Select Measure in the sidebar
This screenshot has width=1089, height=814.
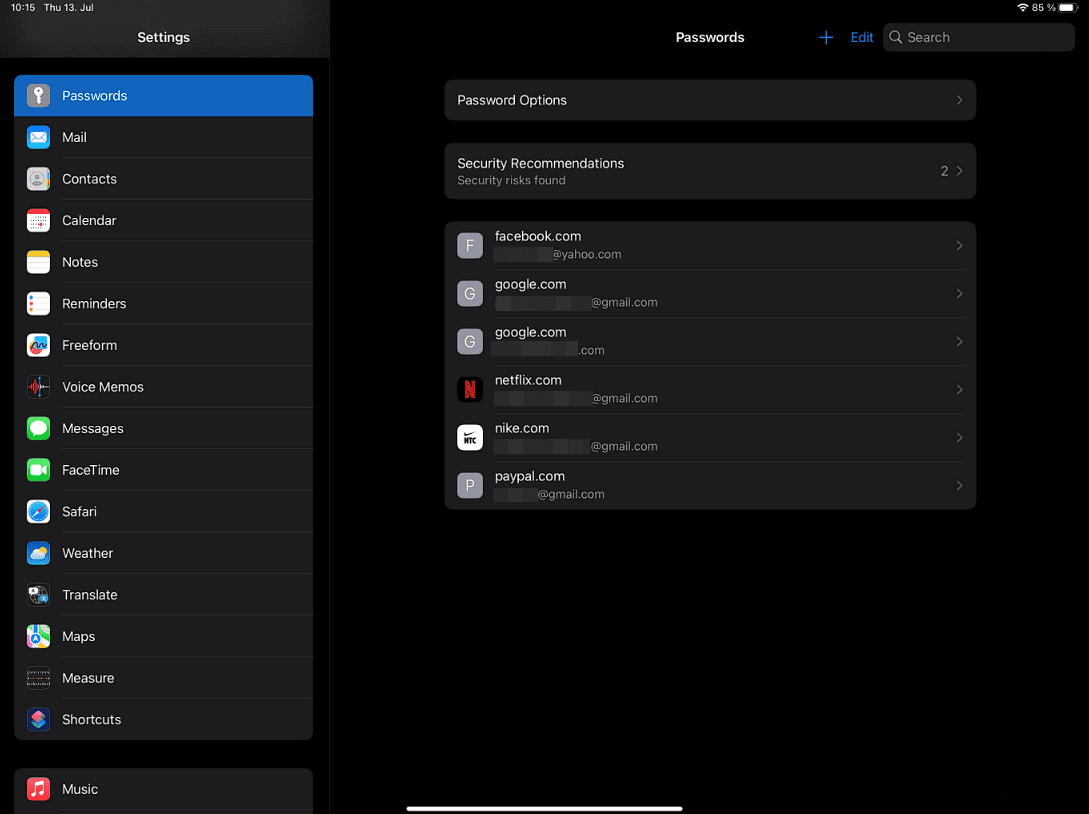[163, 679]
